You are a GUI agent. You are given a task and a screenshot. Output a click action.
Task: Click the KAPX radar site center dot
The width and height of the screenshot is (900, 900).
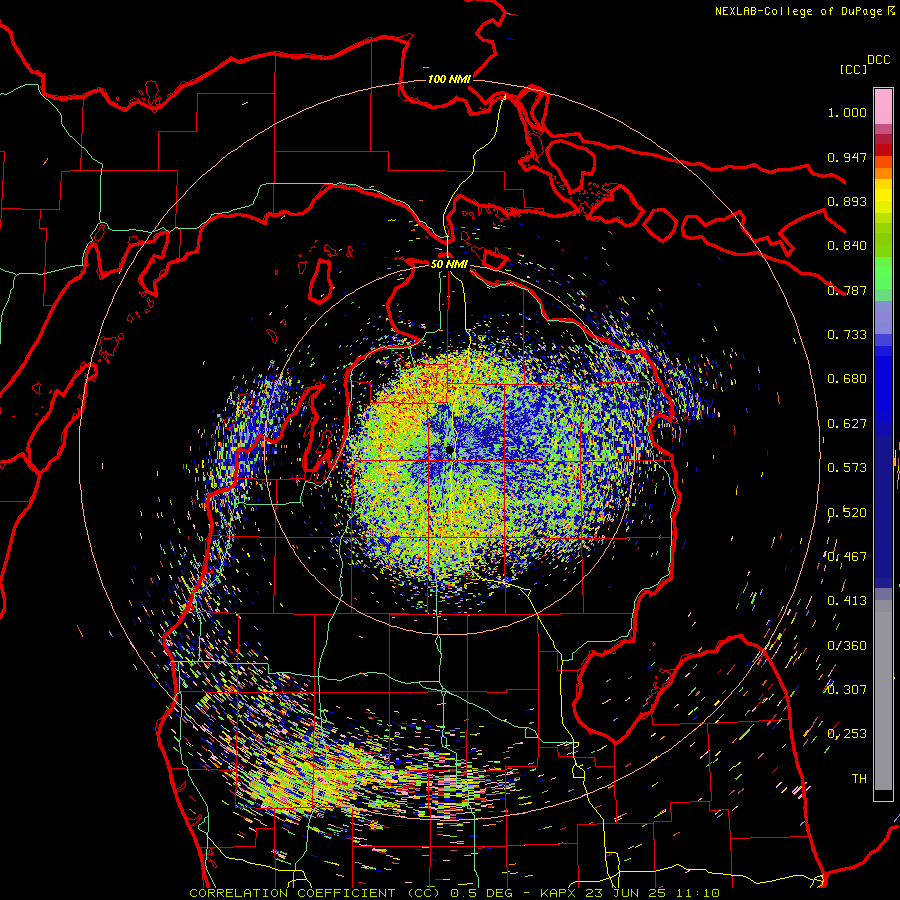[449, 451]
